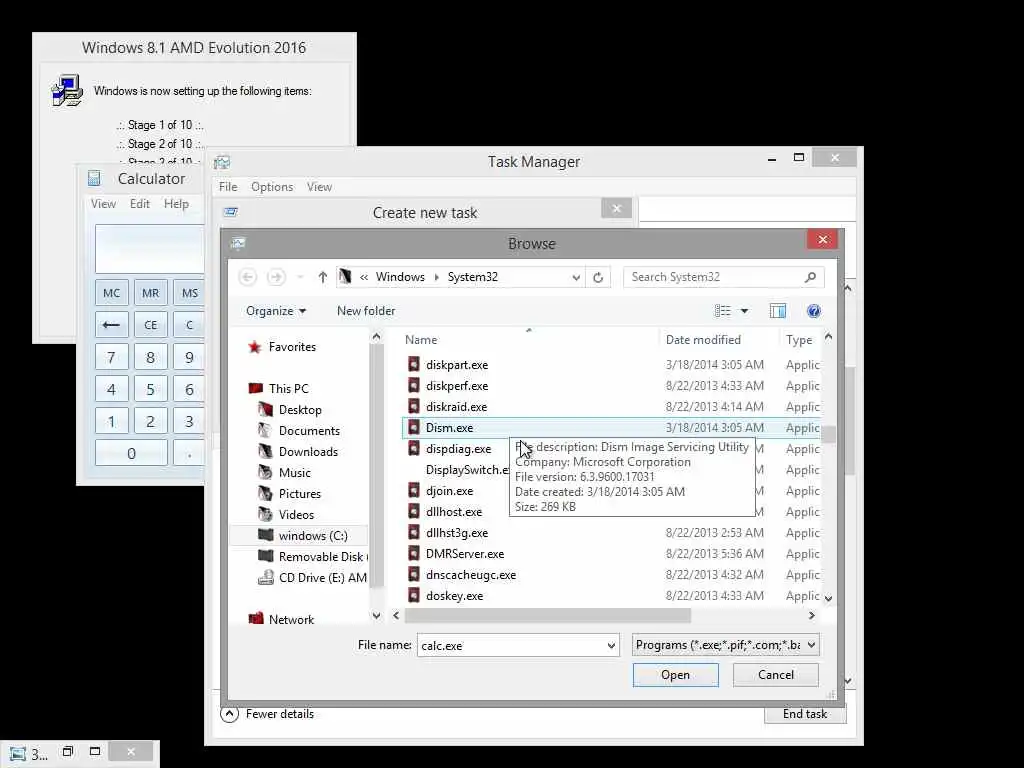Select the Dism.exe file icon
This screenshot has width=1024, height=768.
[x=413, y=428]
